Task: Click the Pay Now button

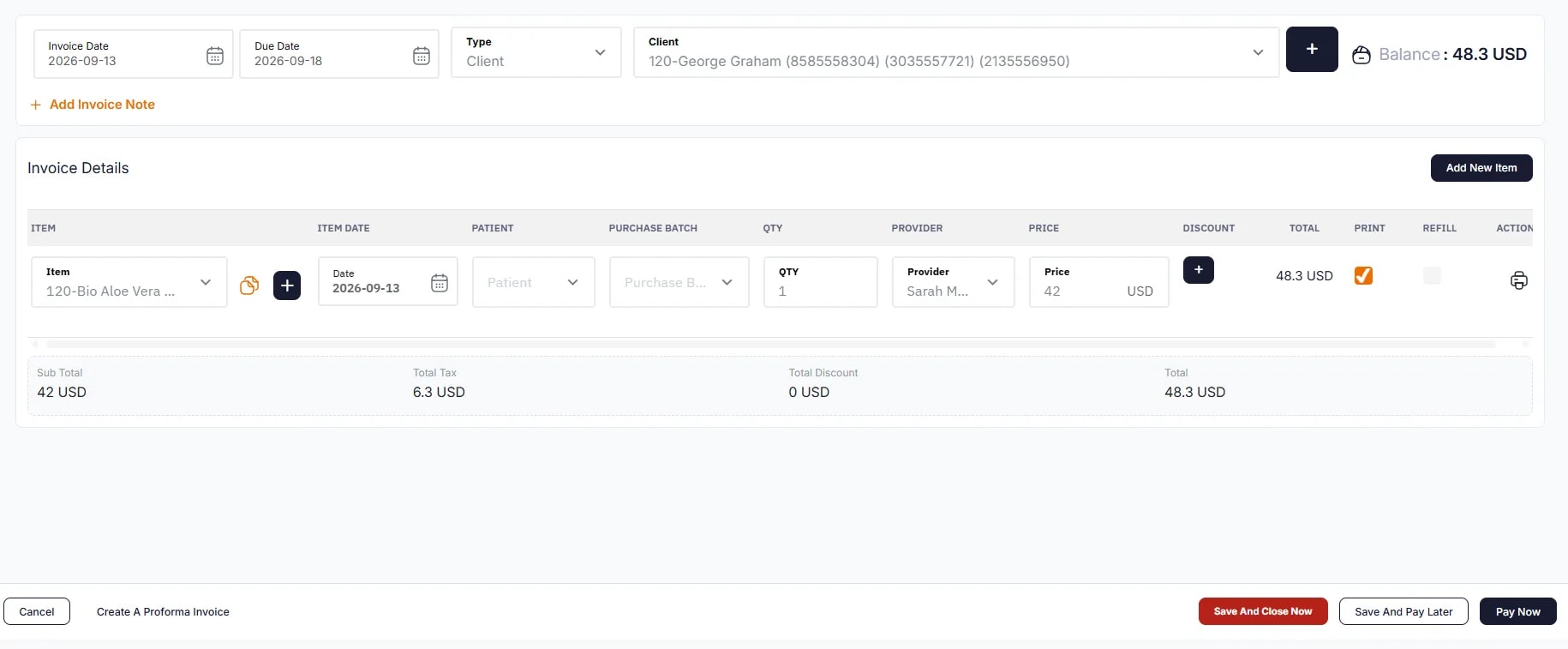Action: tap(1518, 611)
